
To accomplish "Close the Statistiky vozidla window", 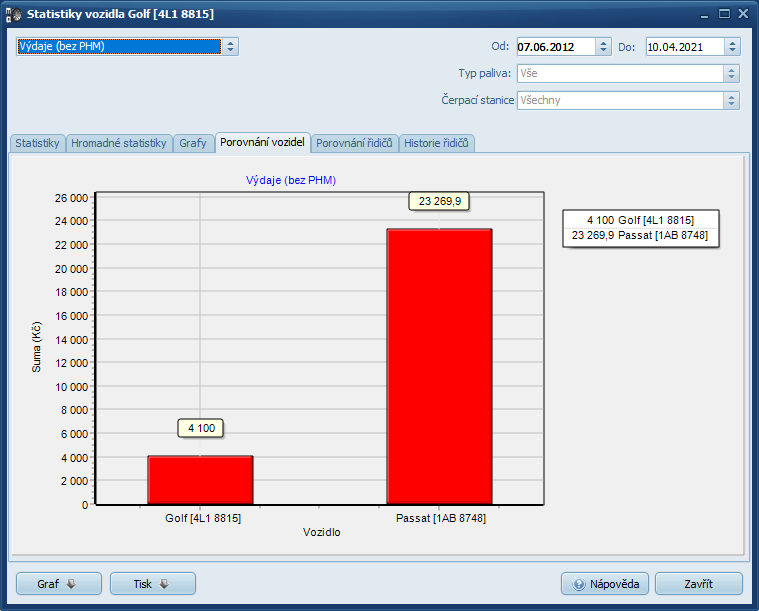I will coord(743,14).
